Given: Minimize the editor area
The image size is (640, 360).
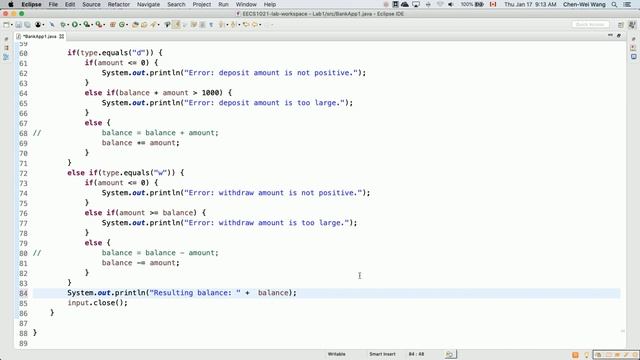Looking at the screenshot, I should pyautogui.click(x=610, y=36).
